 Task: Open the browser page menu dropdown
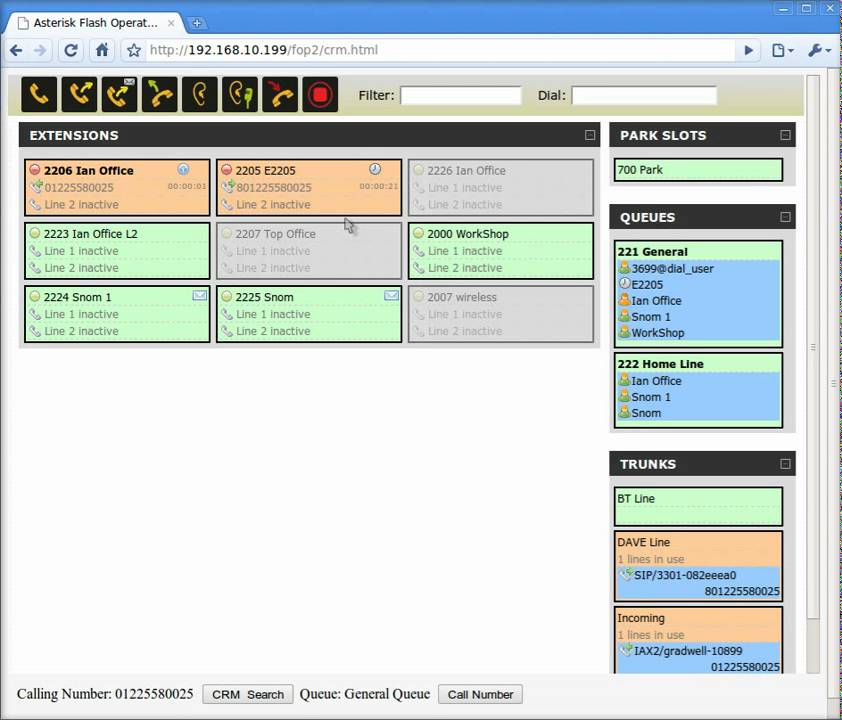point(783,50)
